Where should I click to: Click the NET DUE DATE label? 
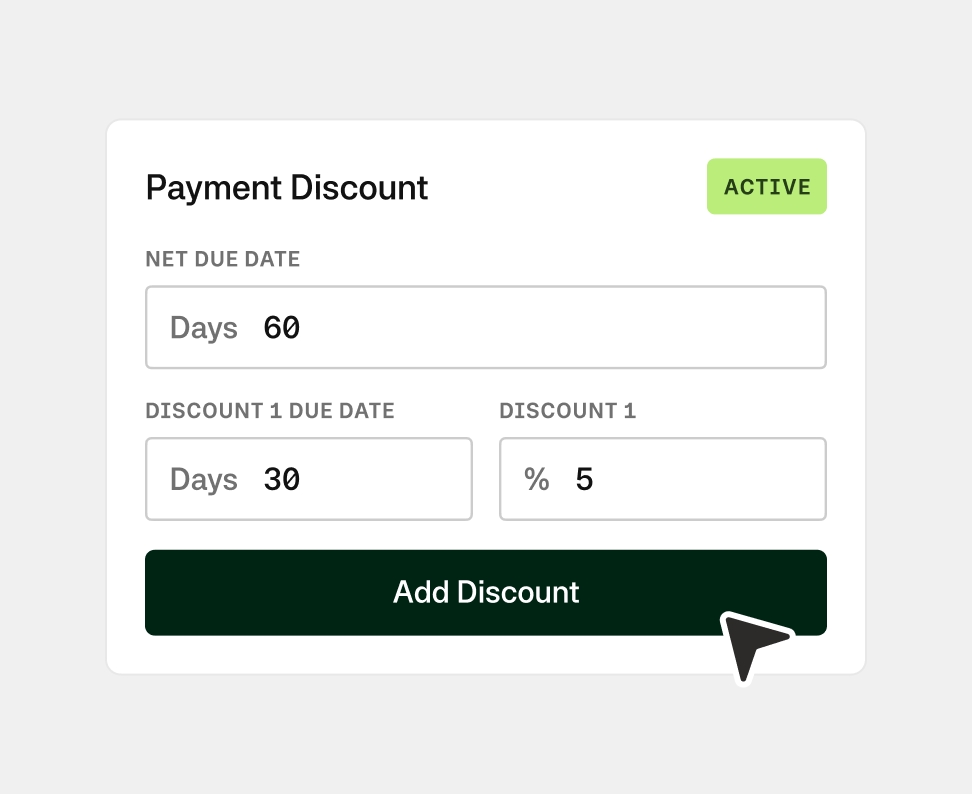click(x=223, y=260)
